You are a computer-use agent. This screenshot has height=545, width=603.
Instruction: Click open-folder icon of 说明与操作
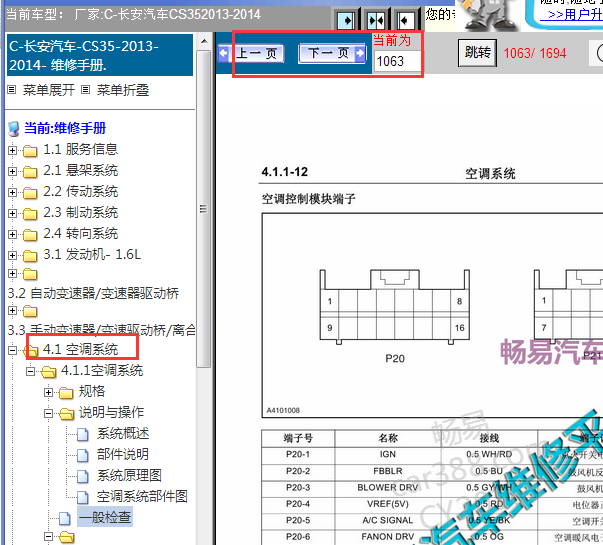(x=67, y=414)
